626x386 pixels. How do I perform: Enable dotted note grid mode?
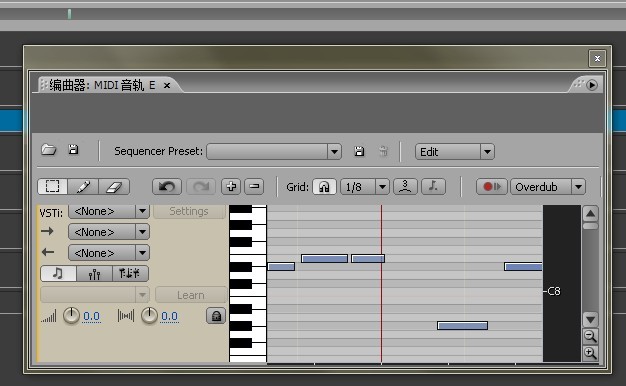(x=433, y=186)
